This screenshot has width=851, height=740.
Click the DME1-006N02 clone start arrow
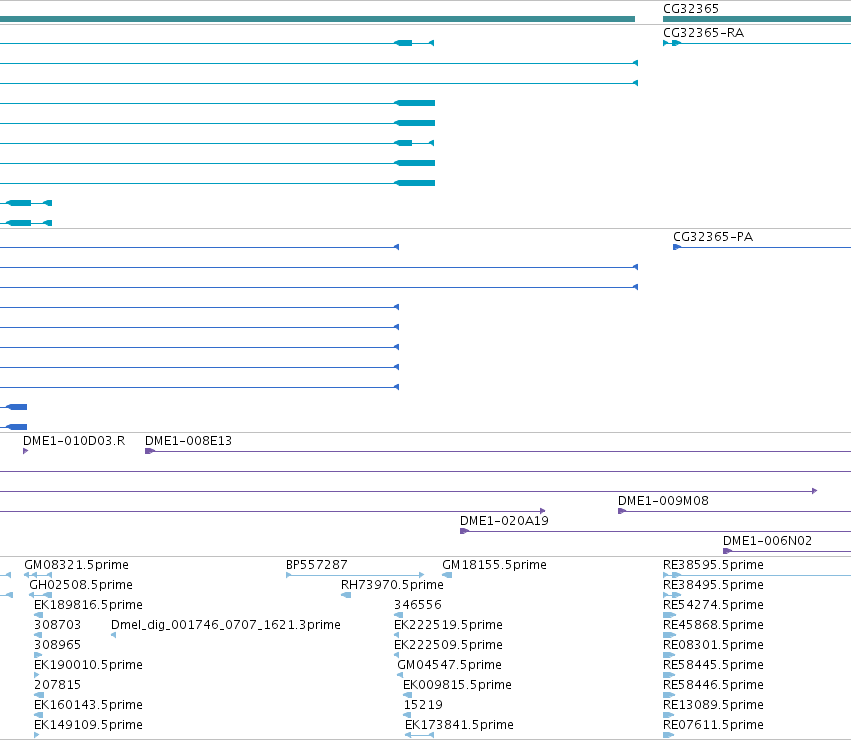click(x=727, y=551)
